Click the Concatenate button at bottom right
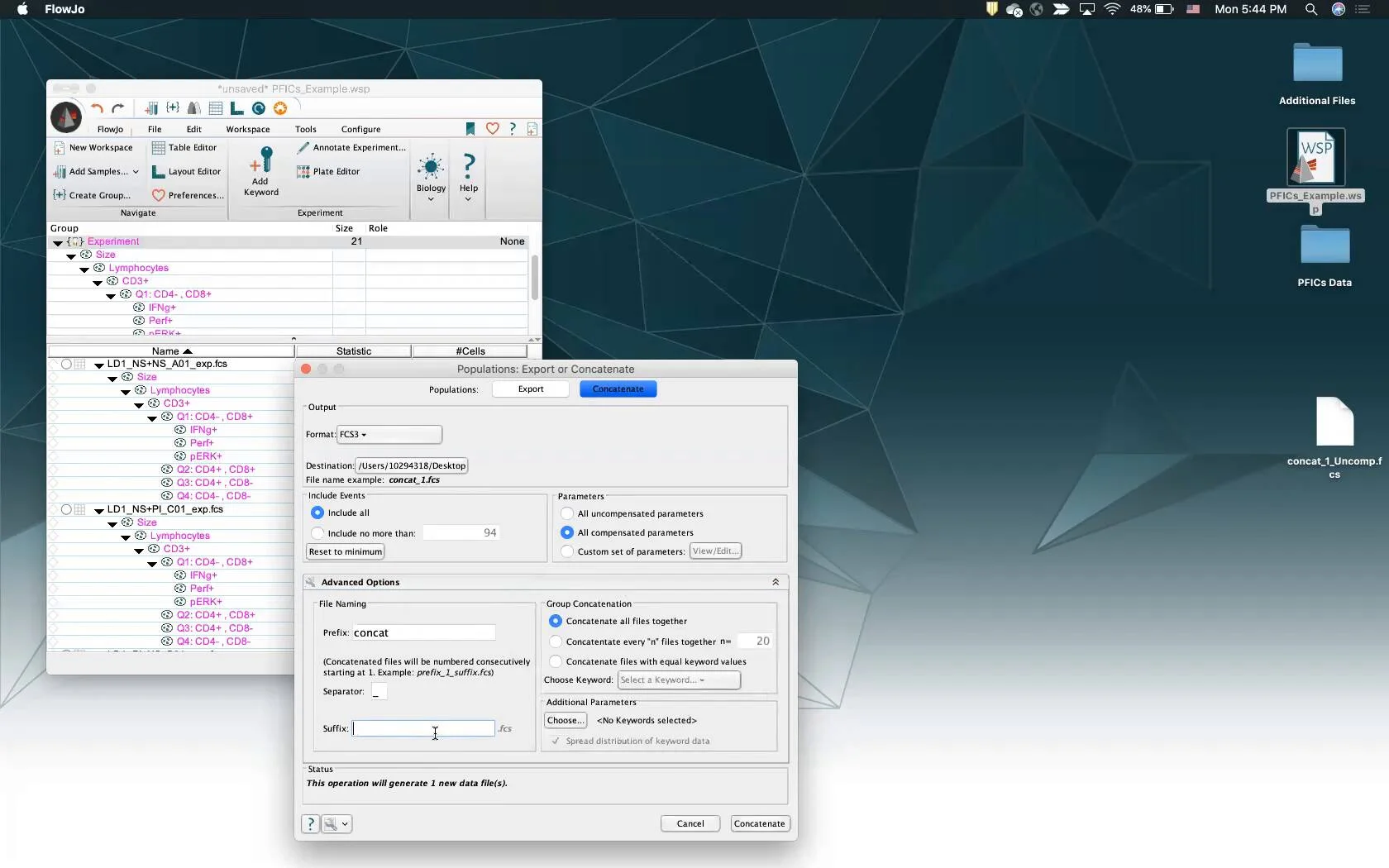 point(759,823)
